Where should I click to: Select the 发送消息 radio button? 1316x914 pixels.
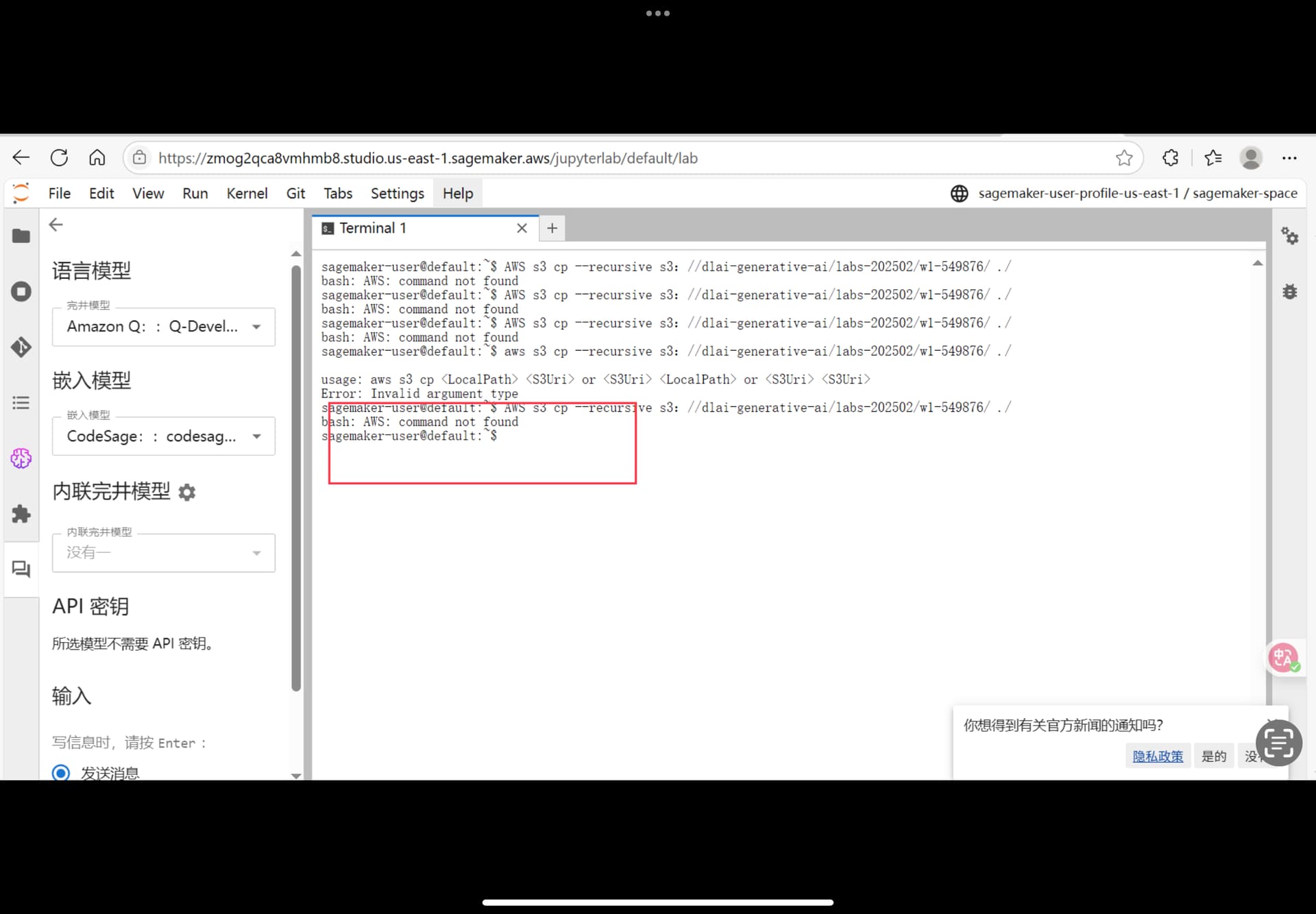[61, 773]
